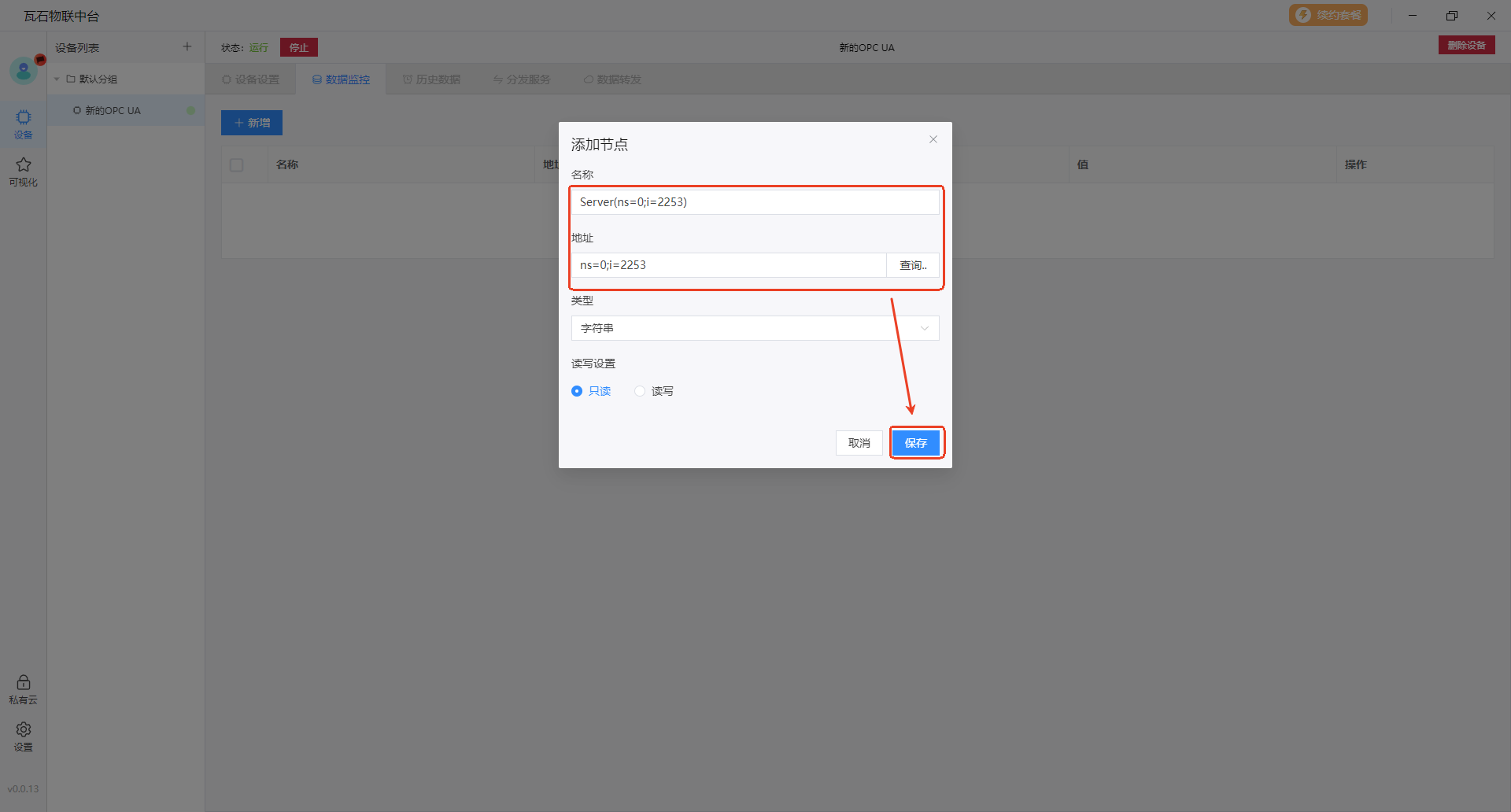Image resolution: width=1511 pixels, height=812 pixels.
Task: Switch to the 设备设置 tab
Action: coord(250,79)
